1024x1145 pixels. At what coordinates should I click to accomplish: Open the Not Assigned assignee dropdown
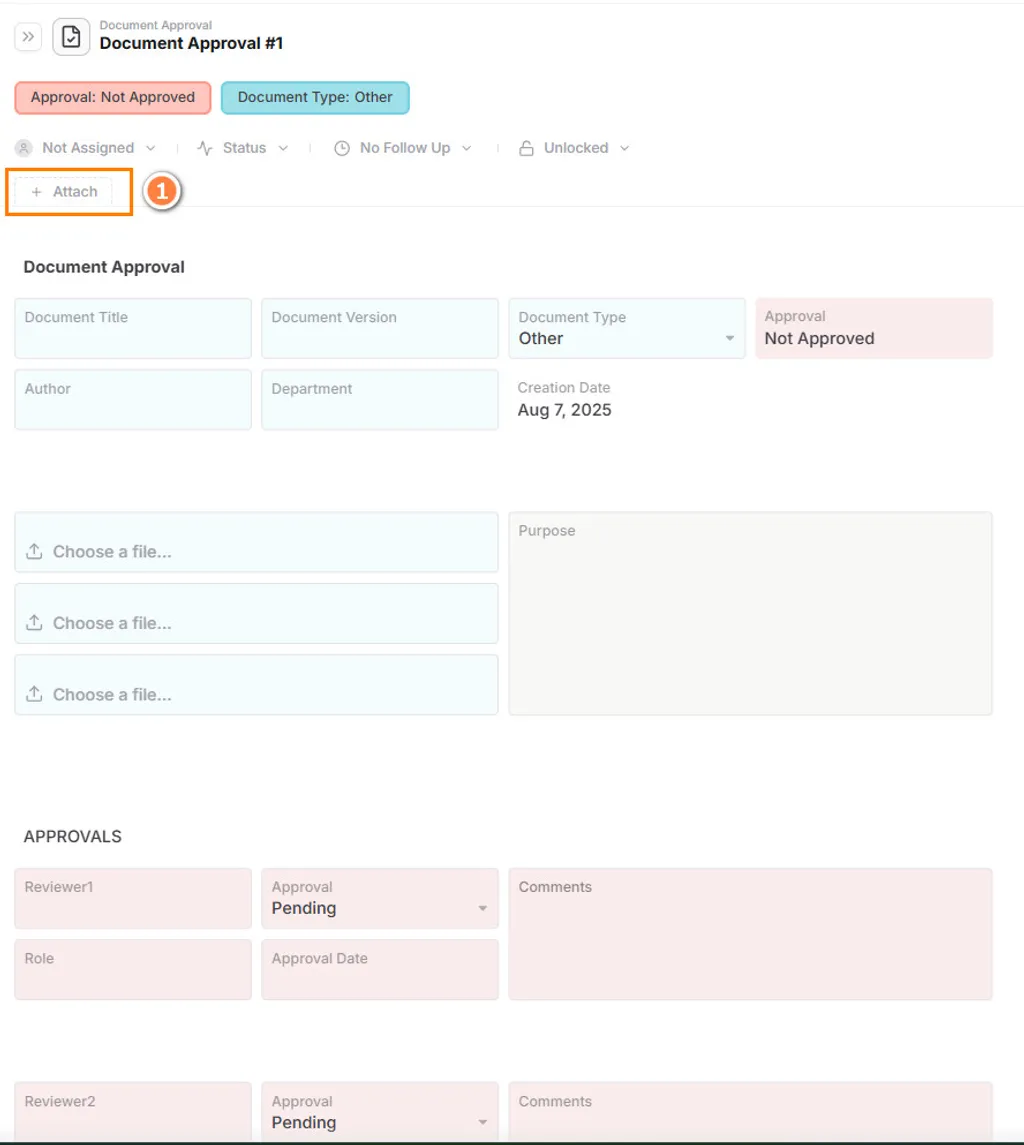click(x=86, y=148)
